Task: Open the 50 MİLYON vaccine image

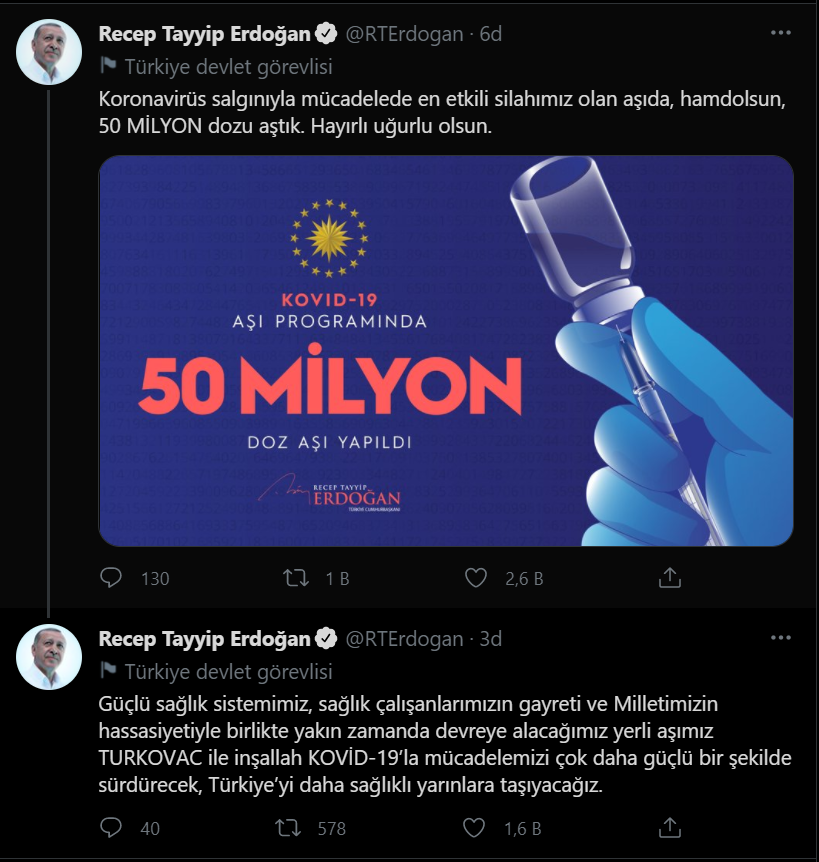Action: (445, 350)
